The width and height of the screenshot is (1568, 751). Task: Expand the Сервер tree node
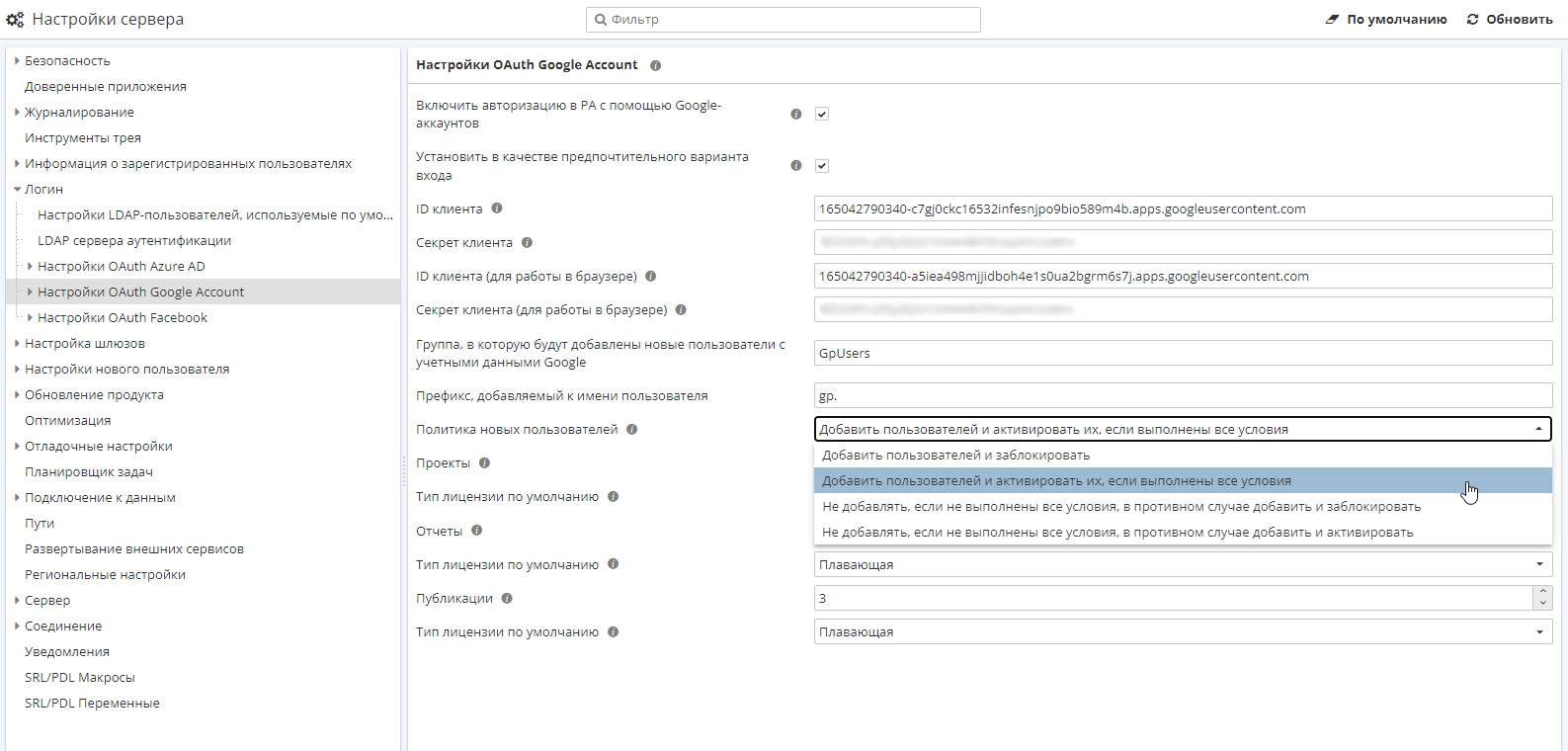(x=17, y=601)
